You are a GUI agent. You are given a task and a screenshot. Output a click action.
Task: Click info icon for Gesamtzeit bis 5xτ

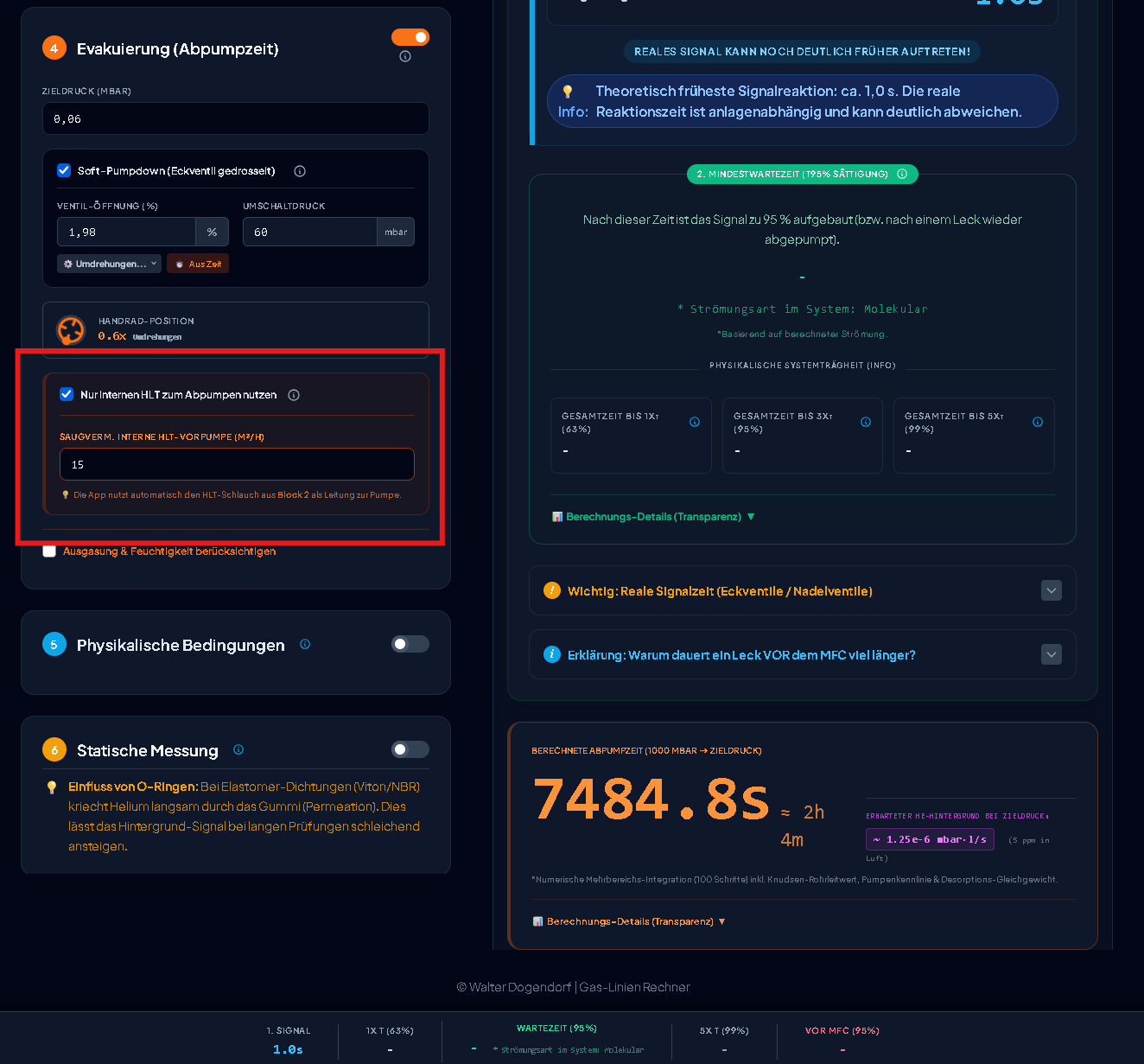tap(1038, 422)
